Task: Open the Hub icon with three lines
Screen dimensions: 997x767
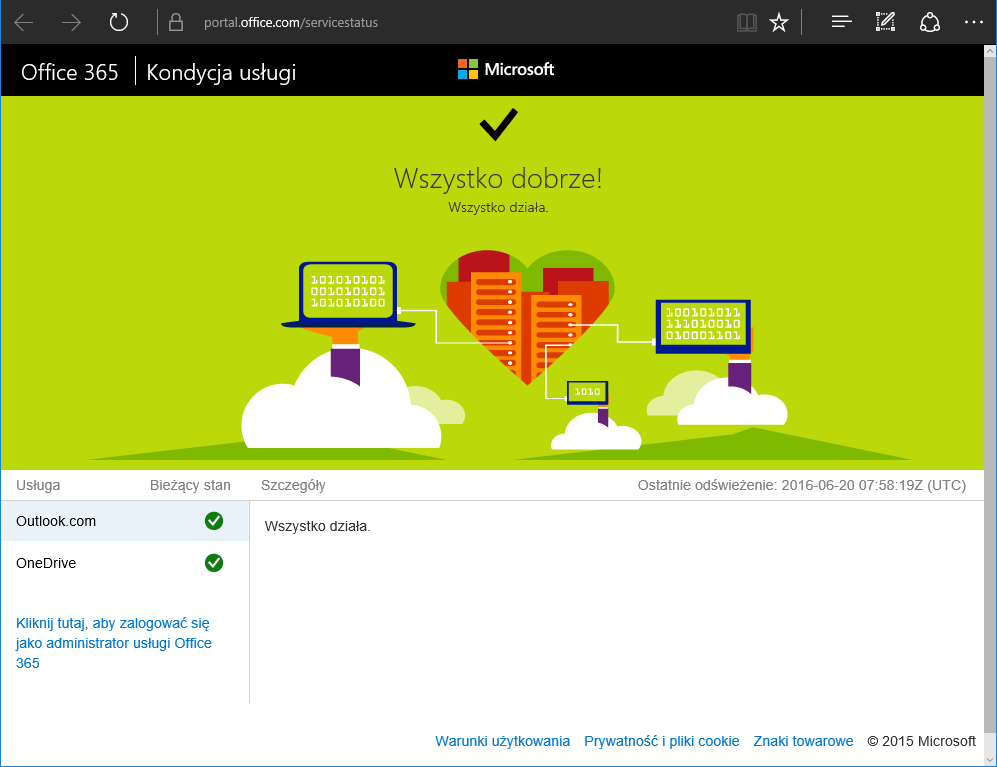Action: (841, 23)
